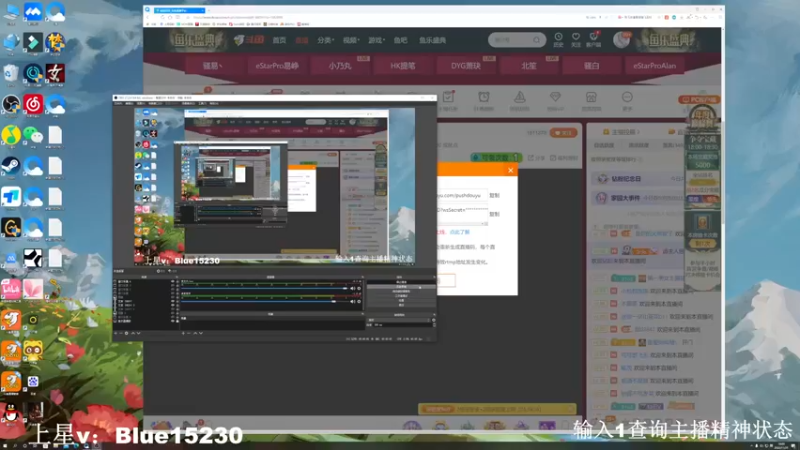Open the Baidu paw desktop icon
Screen dimensions: 800x450
(x=33, y=382)
